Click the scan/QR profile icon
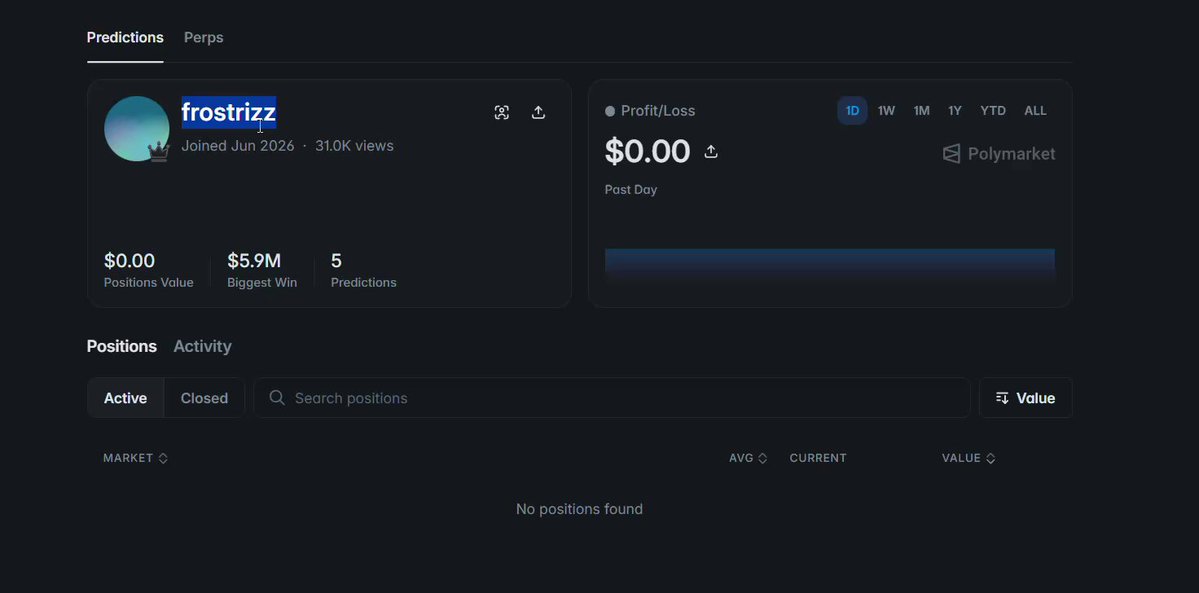The height and width of the screenshot is (593, 1199). (x=502, y=112)
